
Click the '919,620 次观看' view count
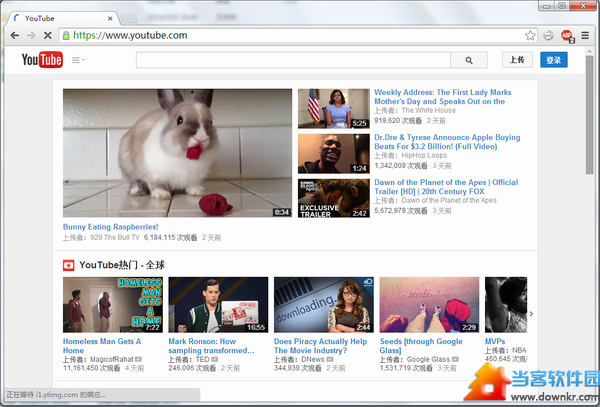click(x=398, y=121)
